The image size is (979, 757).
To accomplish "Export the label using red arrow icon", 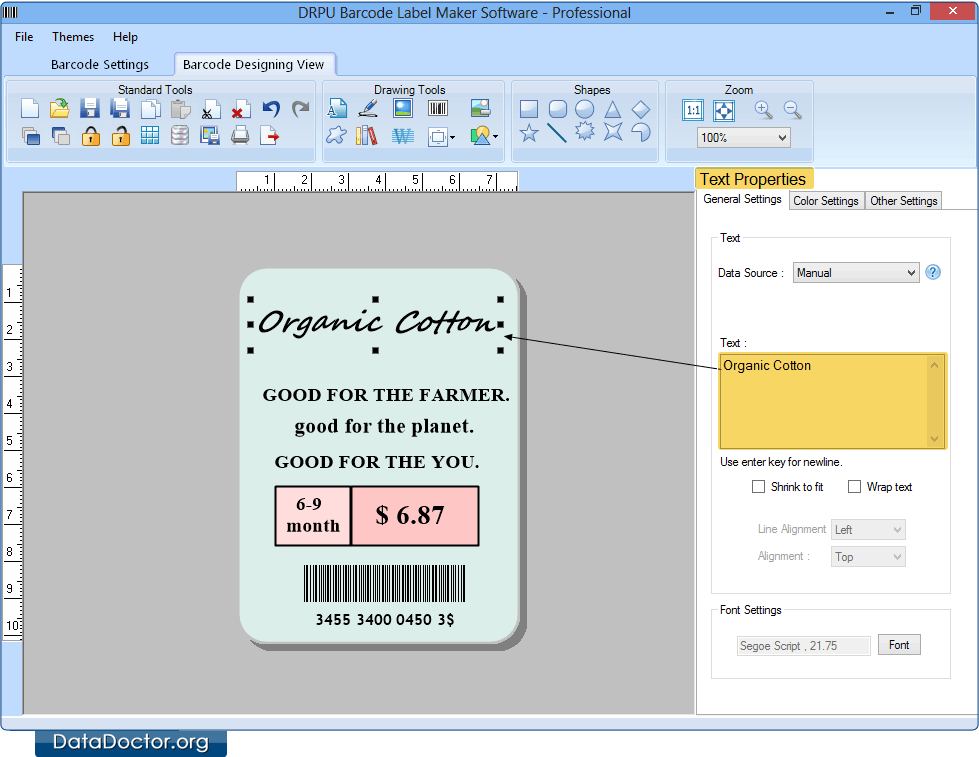I will point(270,135).
